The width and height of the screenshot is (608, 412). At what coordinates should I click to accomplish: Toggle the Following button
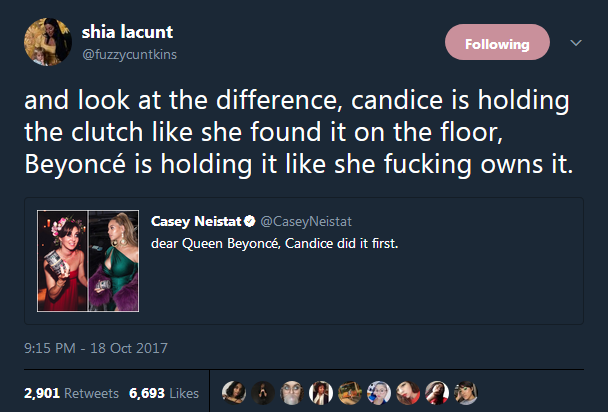[x=497, y=44]
